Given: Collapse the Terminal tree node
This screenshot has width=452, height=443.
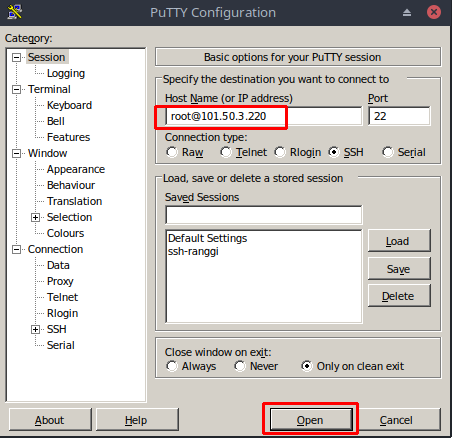Looking at the screenshot, I should pyautogui.click(x=16, y=89).
